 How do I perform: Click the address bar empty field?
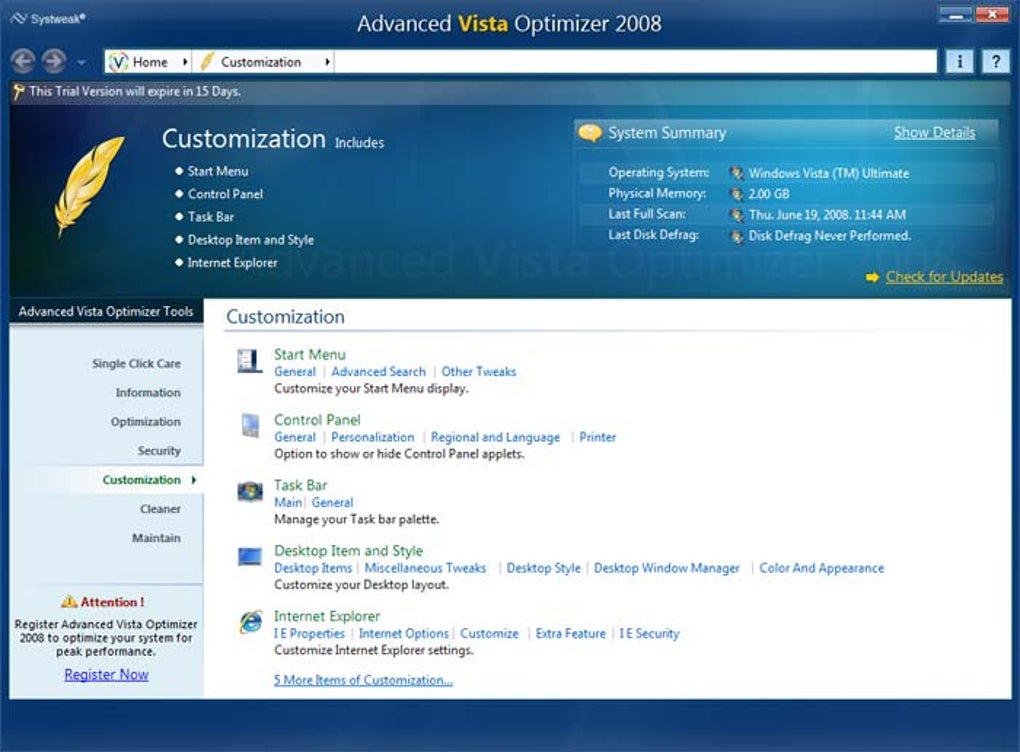click(635, 62)
